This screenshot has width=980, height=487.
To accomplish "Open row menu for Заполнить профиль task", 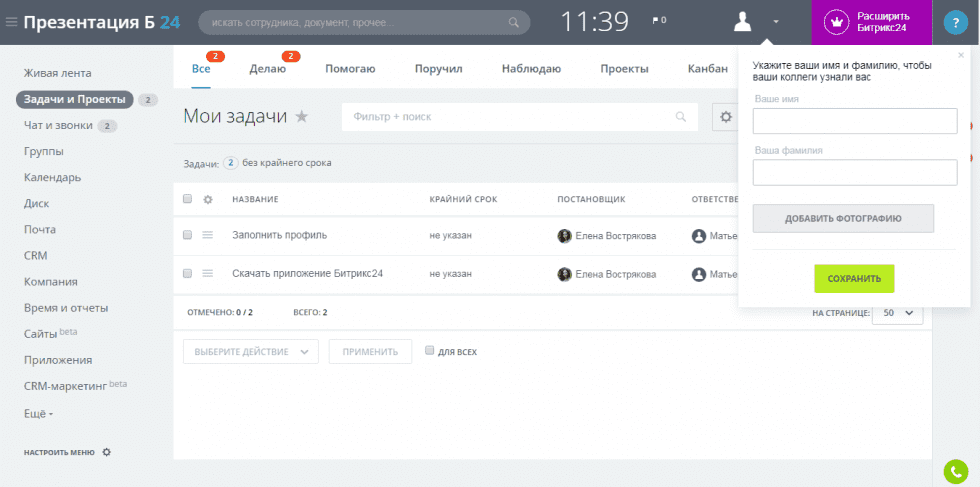I will [208, 235].
